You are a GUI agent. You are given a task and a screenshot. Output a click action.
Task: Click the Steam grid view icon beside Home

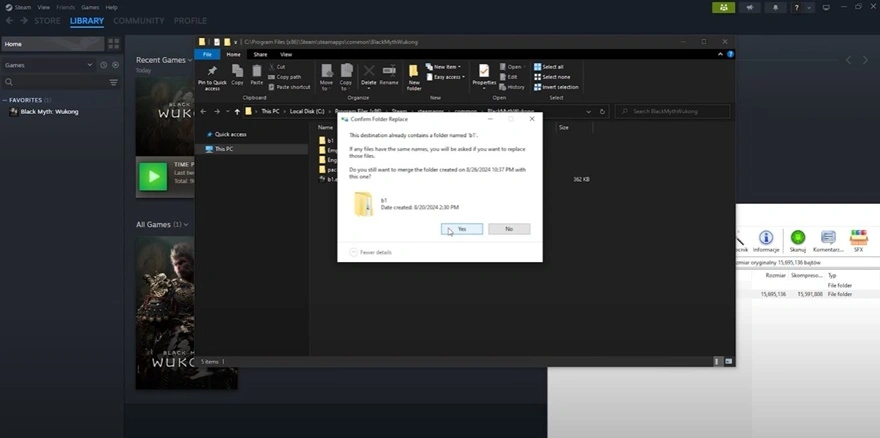tap(113, 44)
